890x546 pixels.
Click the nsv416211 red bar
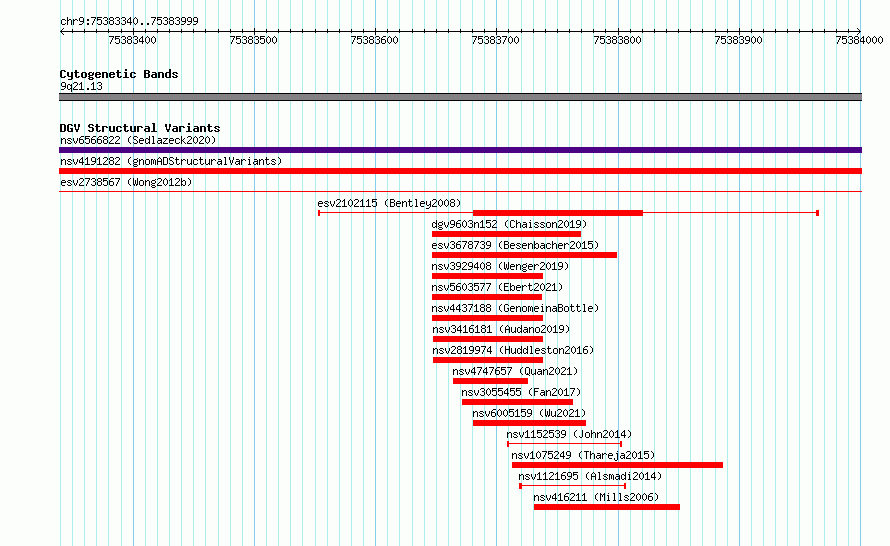[x=607, y=507]
